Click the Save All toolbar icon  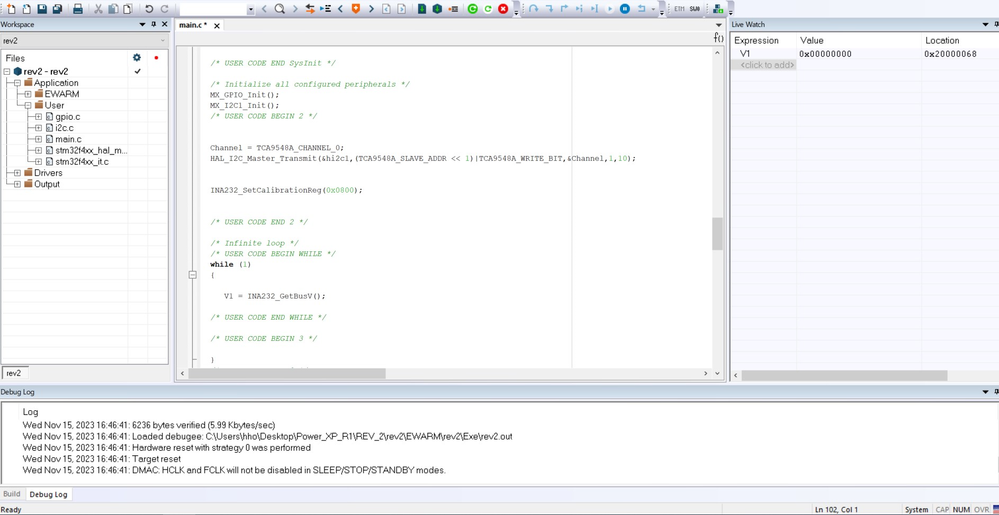tap(57, 9)
